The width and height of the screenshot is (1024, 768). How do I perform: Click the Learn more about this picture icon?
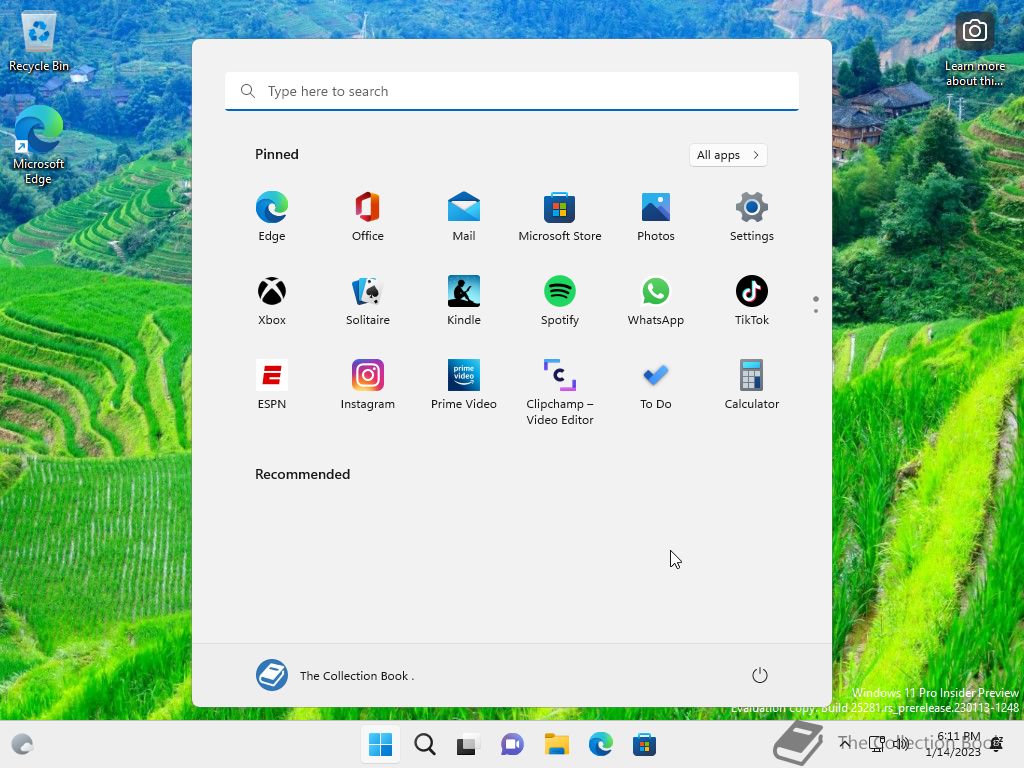(974, 50)
